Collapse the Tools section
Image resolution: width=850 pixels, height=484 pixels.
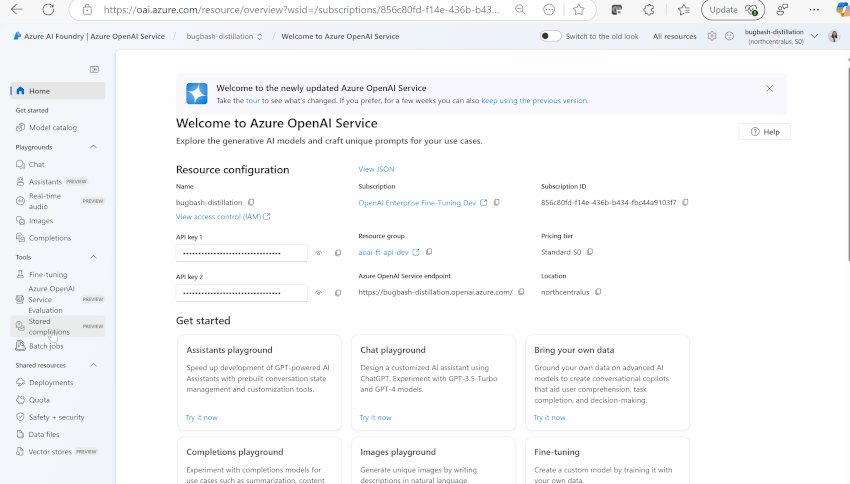[94, 257]
